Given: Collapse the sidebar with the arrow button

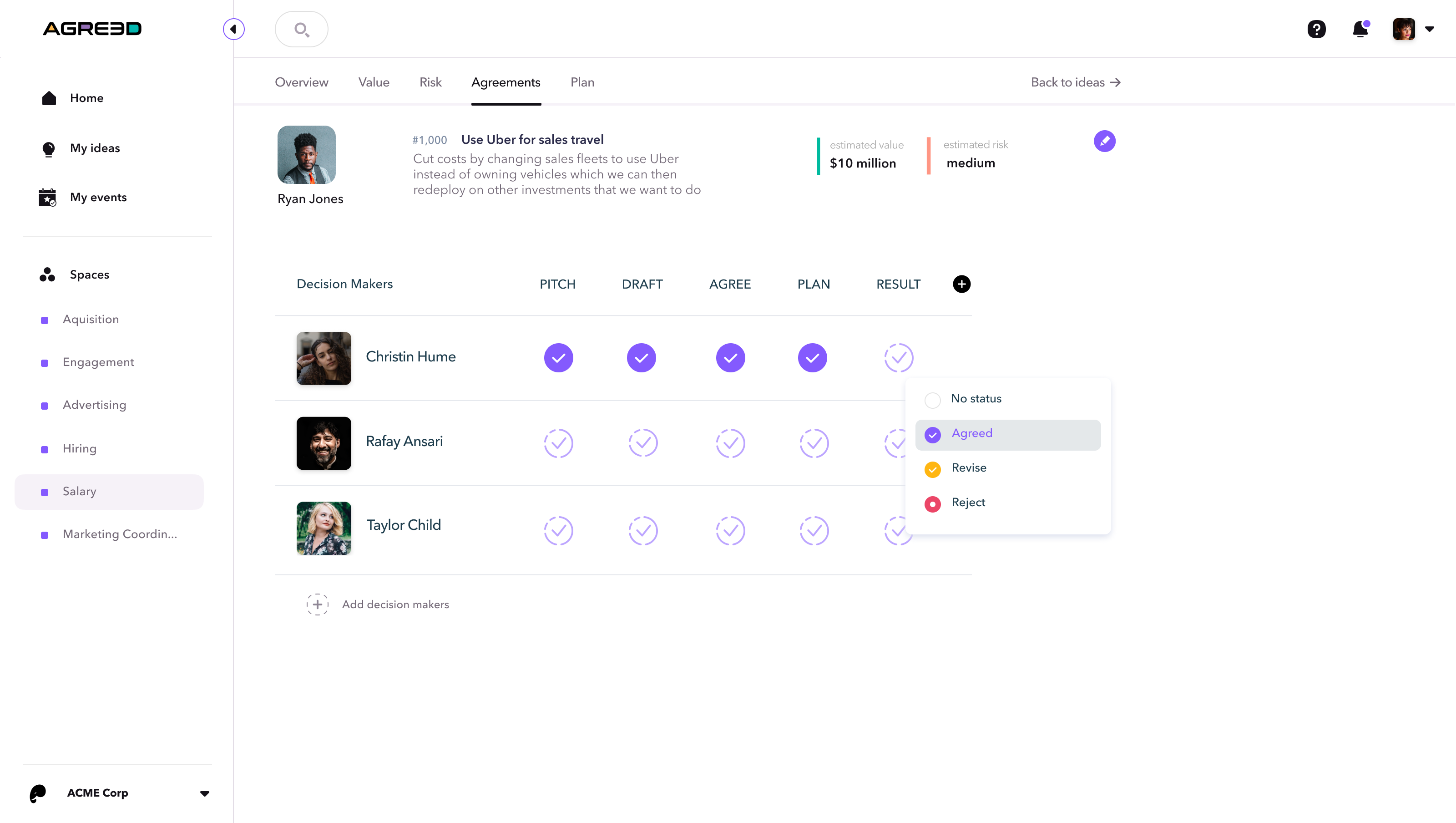Looking at the screenshot, I should click(x=233, y=29).
